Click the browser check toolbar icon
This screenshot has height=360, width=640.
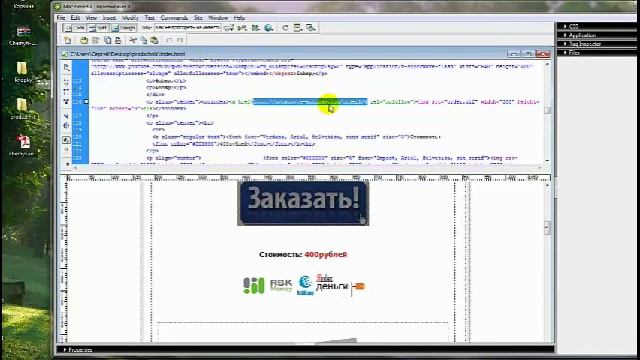point(242,28)
